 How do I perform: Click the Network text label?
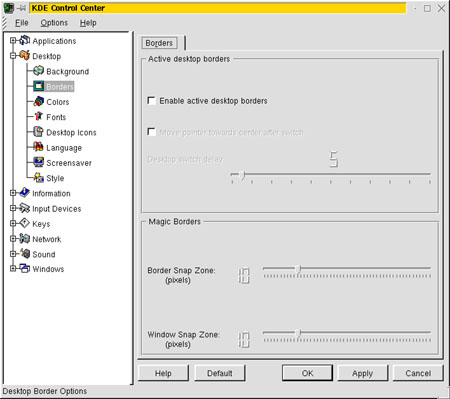pyautogui.click(x=47, y=239)
